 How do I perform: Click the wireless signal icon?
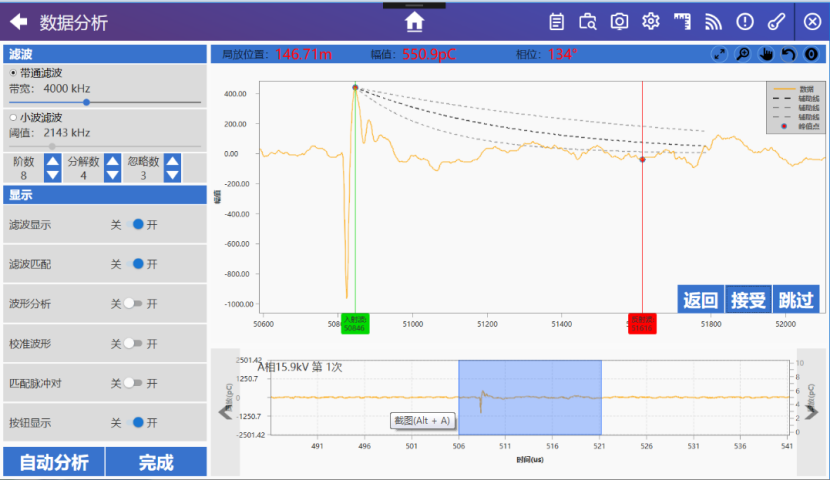click(x=713, y=22)
